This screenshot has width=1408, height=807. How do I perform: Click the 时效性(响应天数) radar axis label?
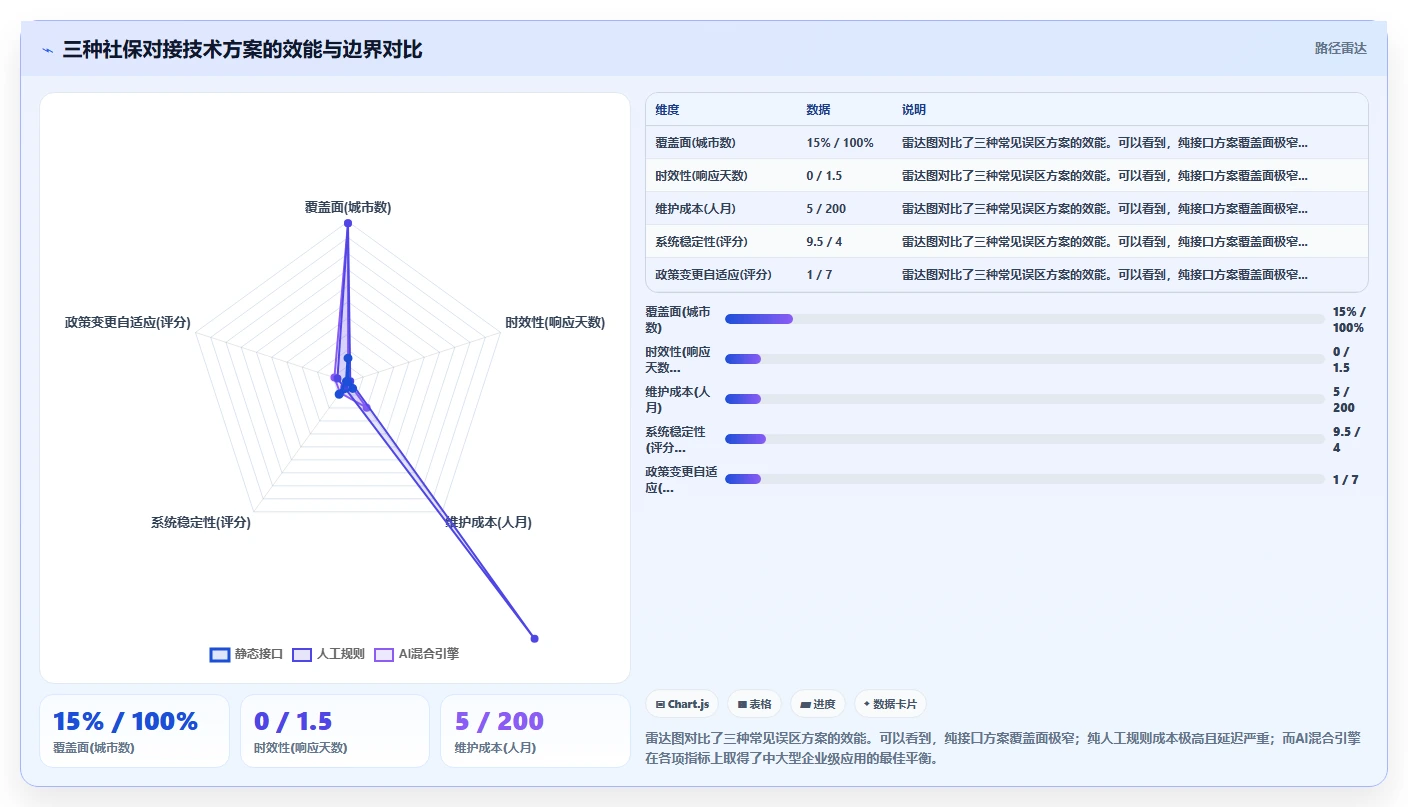point(555,322)
